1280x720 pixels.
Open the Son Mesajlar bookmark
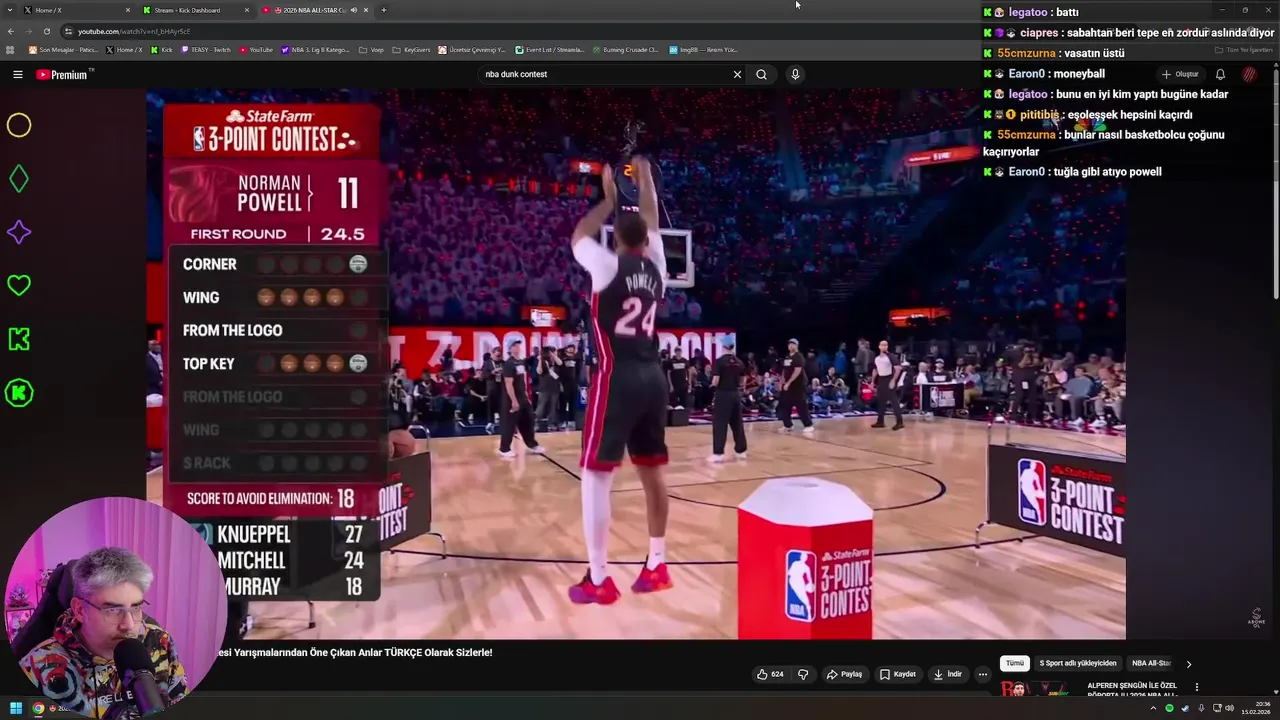coord(62,49)
